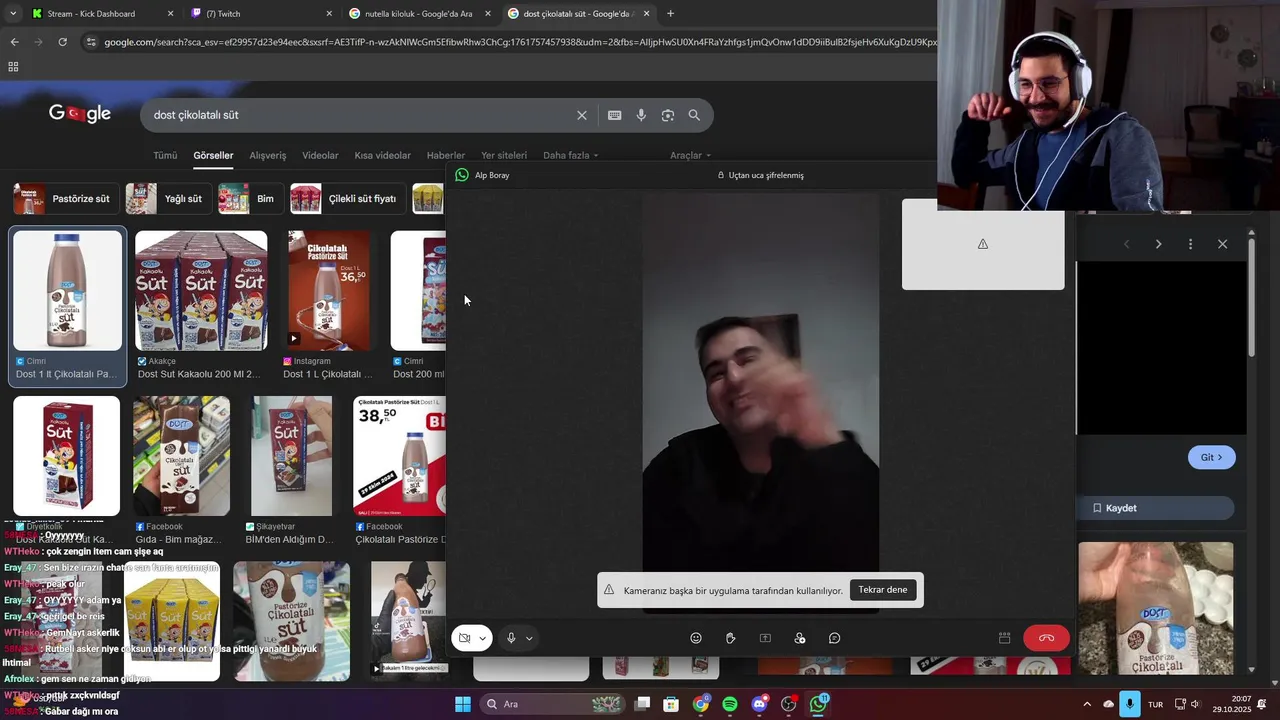The height and width of the screenshot is (720, 1280).
Task: Select the Pastörize süt filter chip
Action: click(65, 198)
